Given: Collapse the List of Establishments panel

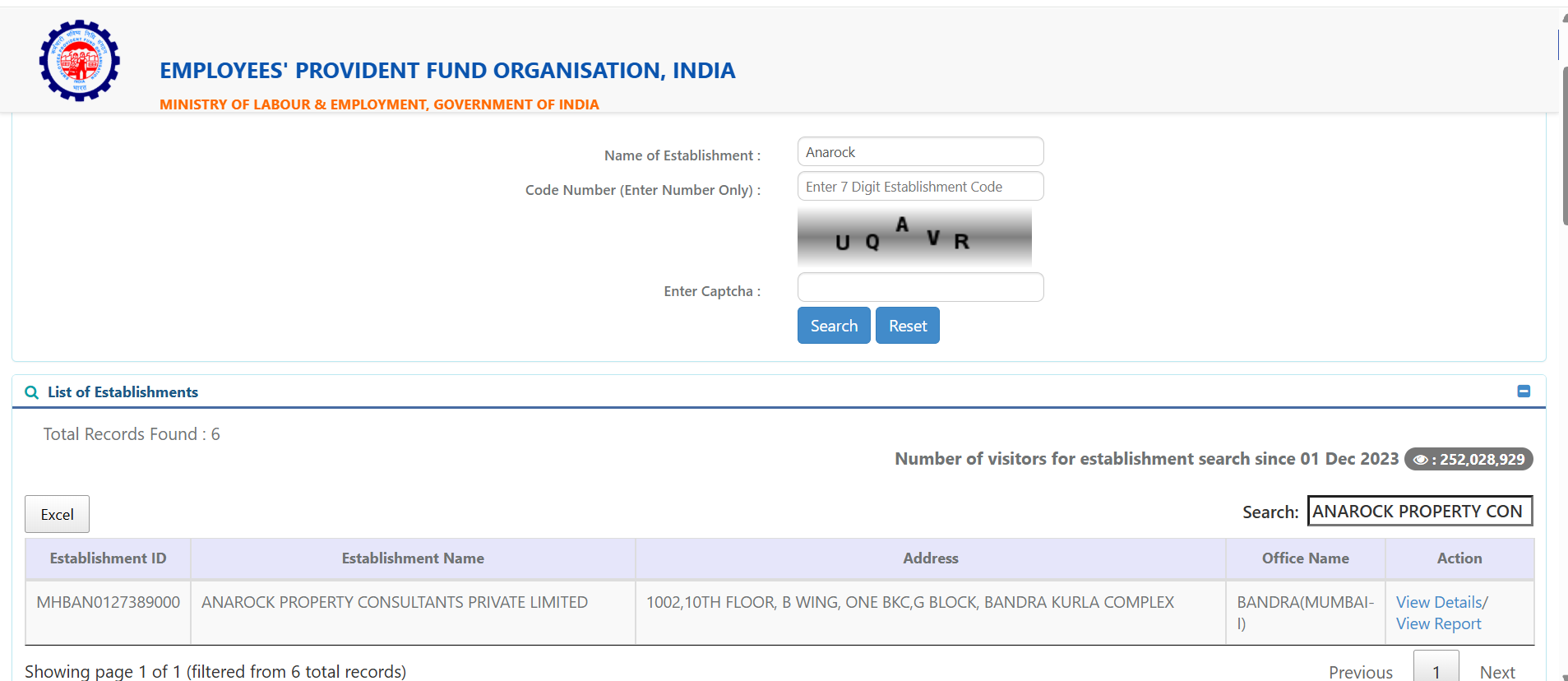Looking at the screenshot, I should (x=1524, y=391).
